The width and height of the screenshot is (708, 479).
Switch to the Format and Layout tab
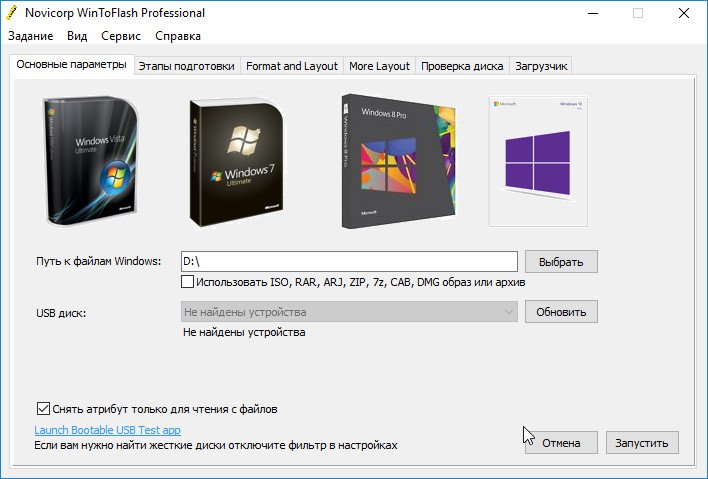292,66
